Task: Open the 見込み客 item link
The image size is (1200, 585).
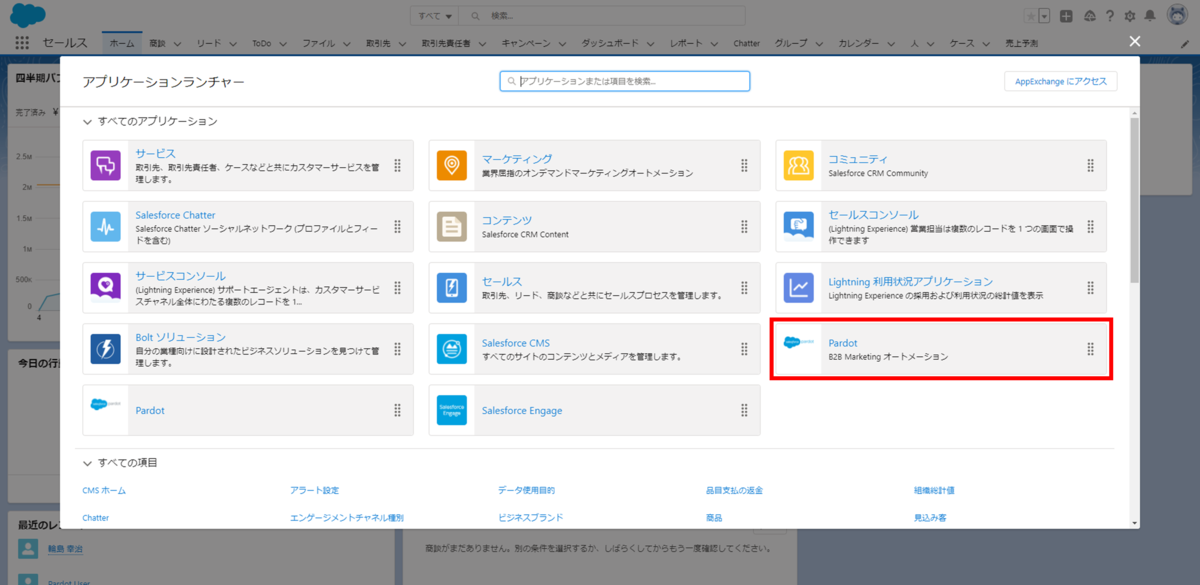Action: tap(930, 518)
